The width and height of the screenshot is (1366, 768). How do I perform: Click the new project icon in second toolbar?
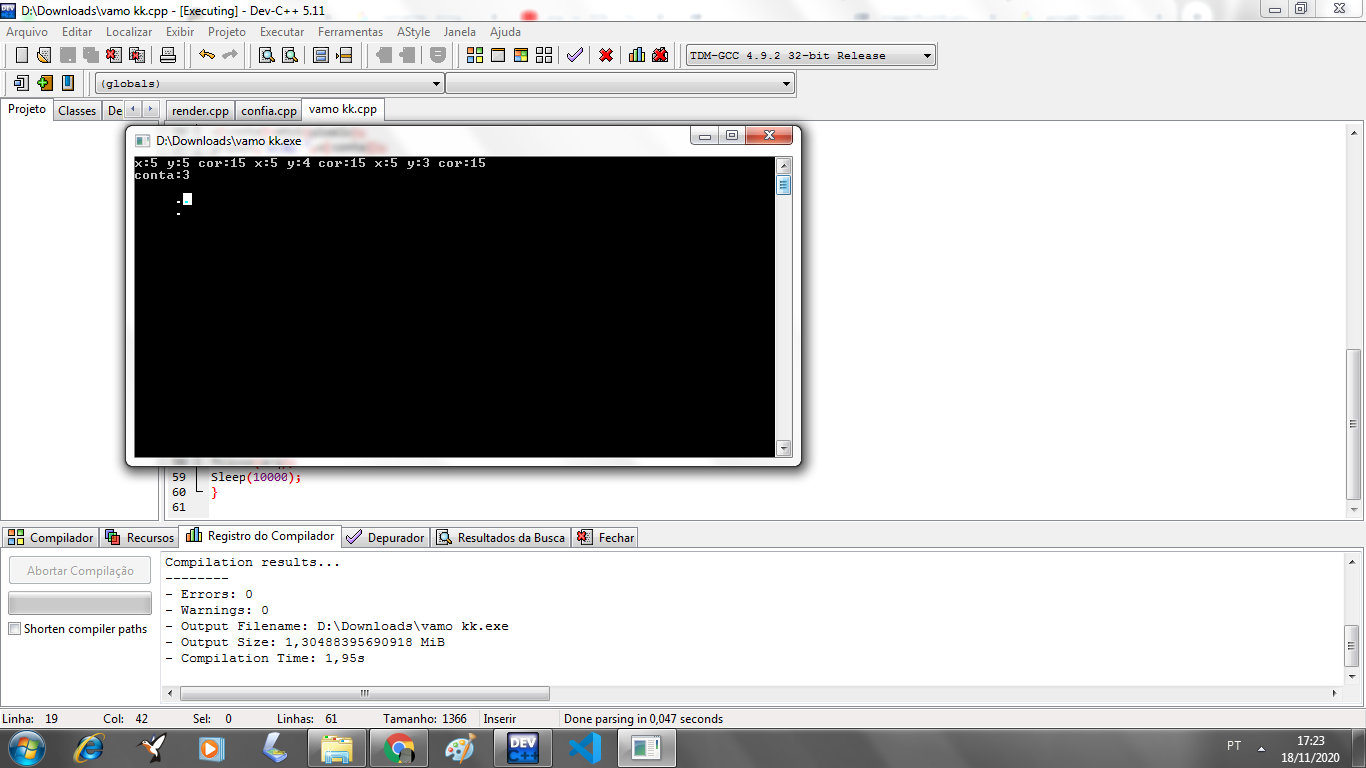point(21,83)
